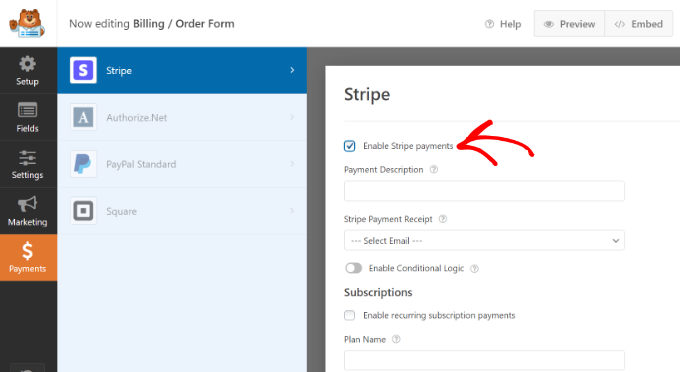
Task: Click the Enable Conditional Logic help icon
Action: [x=474, y=269]
